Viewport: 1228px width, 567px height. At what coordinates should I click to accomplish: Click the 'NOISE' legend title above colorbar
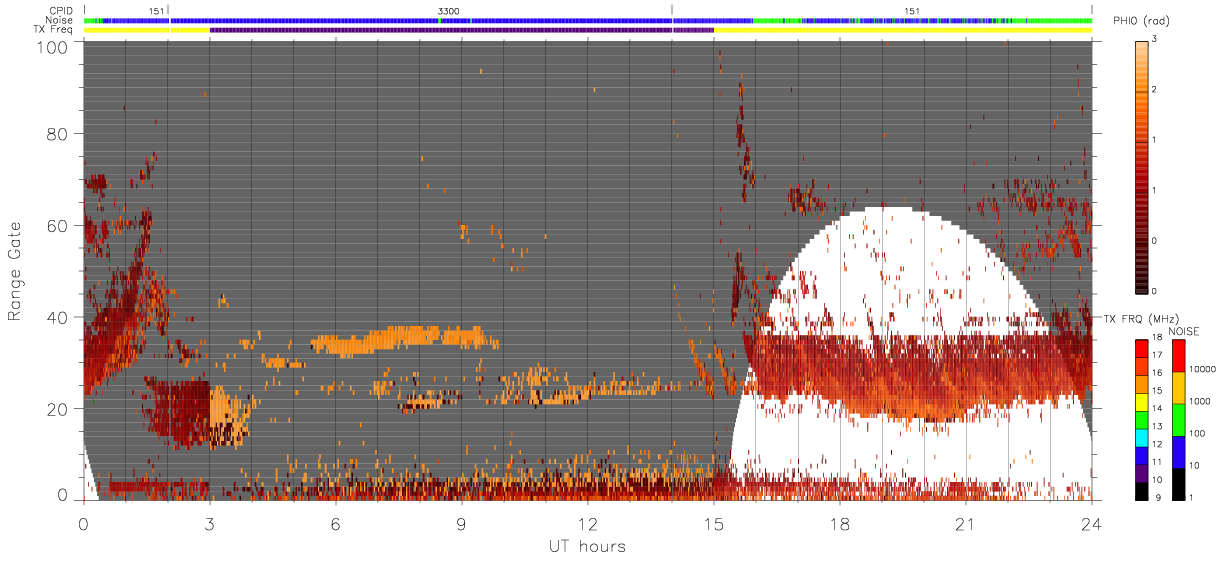(x=1184, y=331)
